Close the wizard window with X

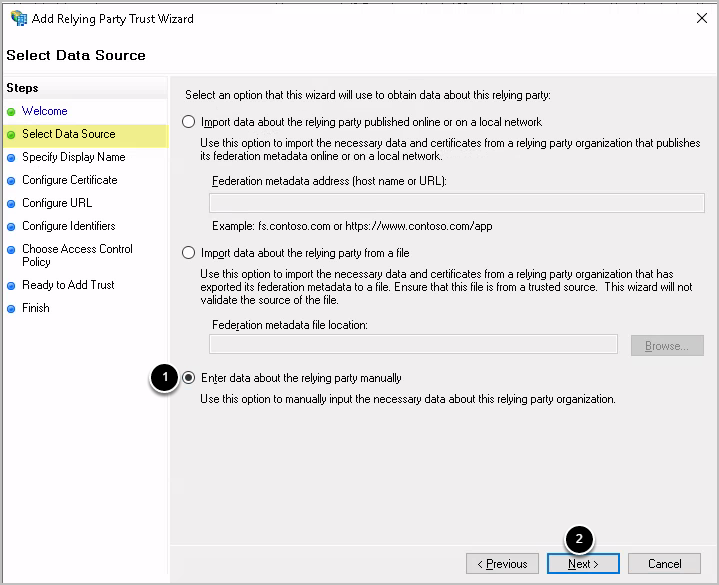click(702, 18)
